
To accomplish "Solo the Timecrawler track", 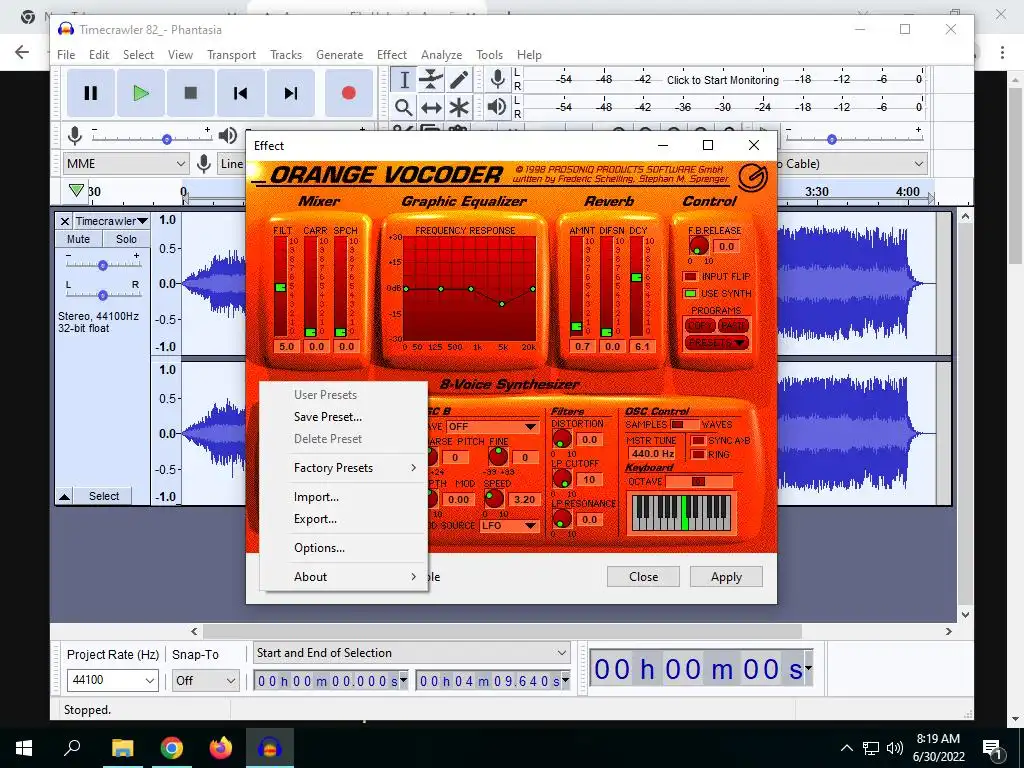I will click(126, 239).
